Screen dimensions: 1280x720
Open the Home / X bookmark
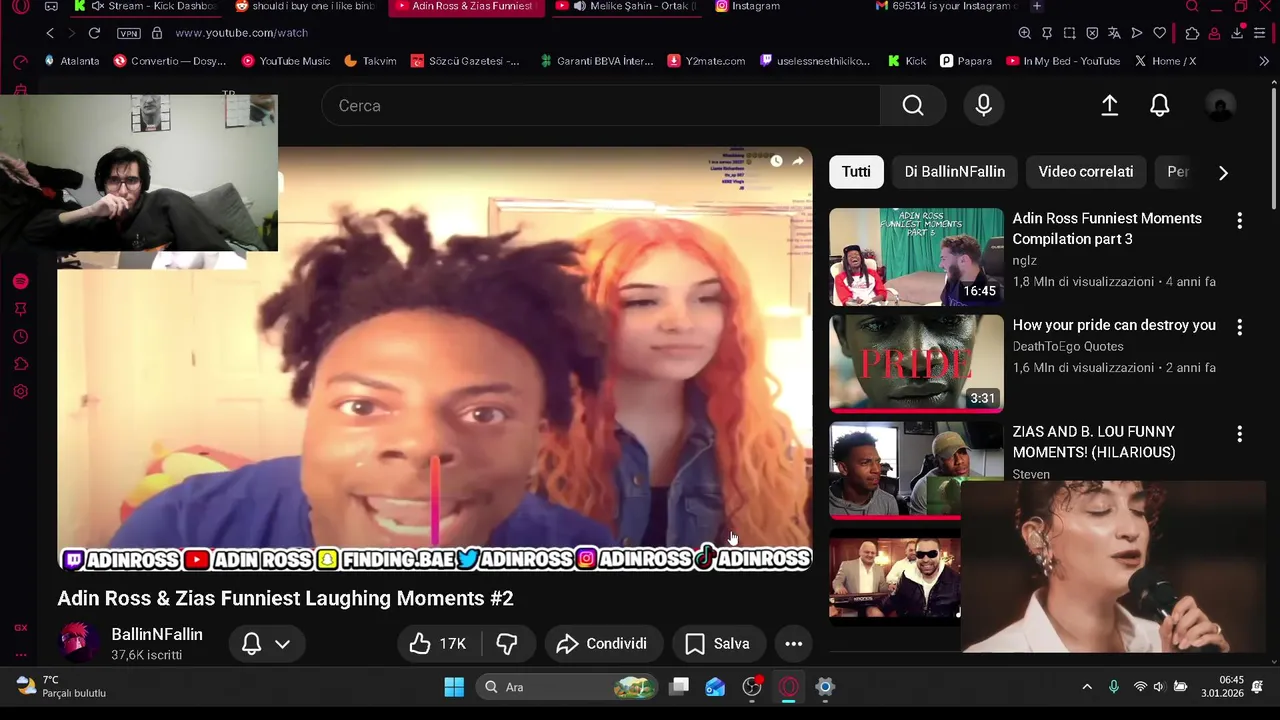point(1165,61)
